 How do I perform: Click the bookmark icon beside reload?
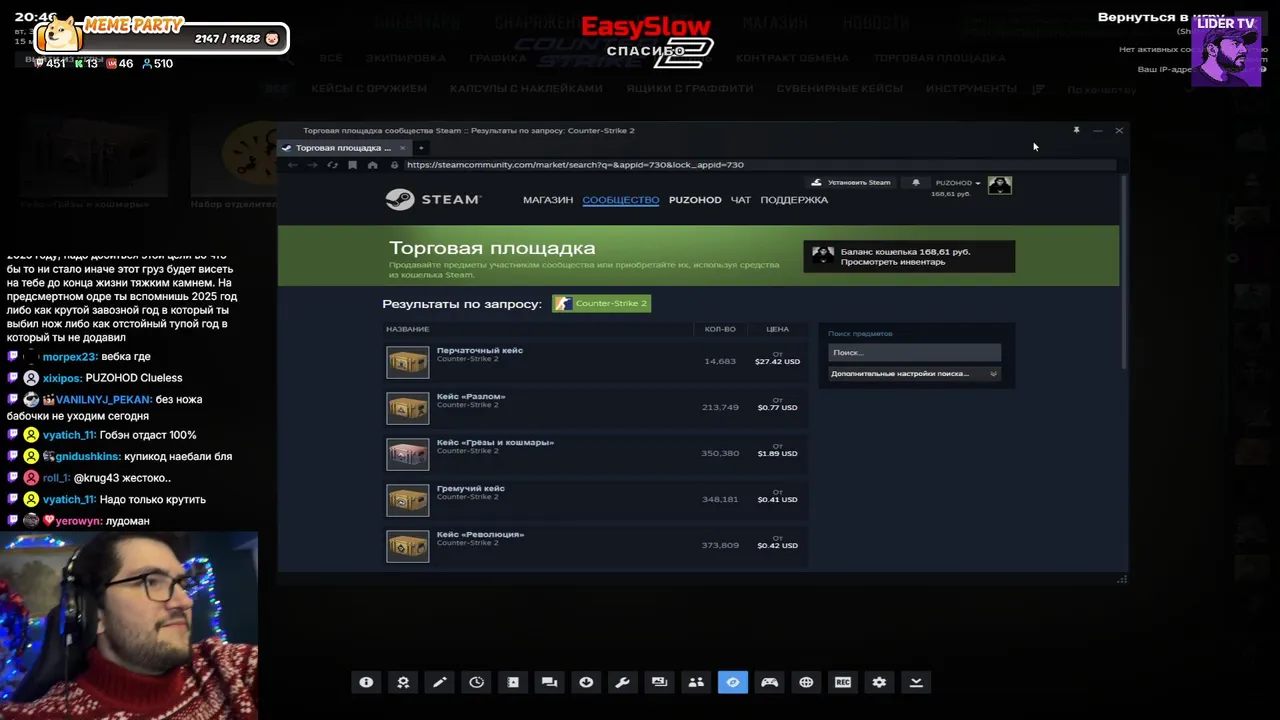[352, 165]
